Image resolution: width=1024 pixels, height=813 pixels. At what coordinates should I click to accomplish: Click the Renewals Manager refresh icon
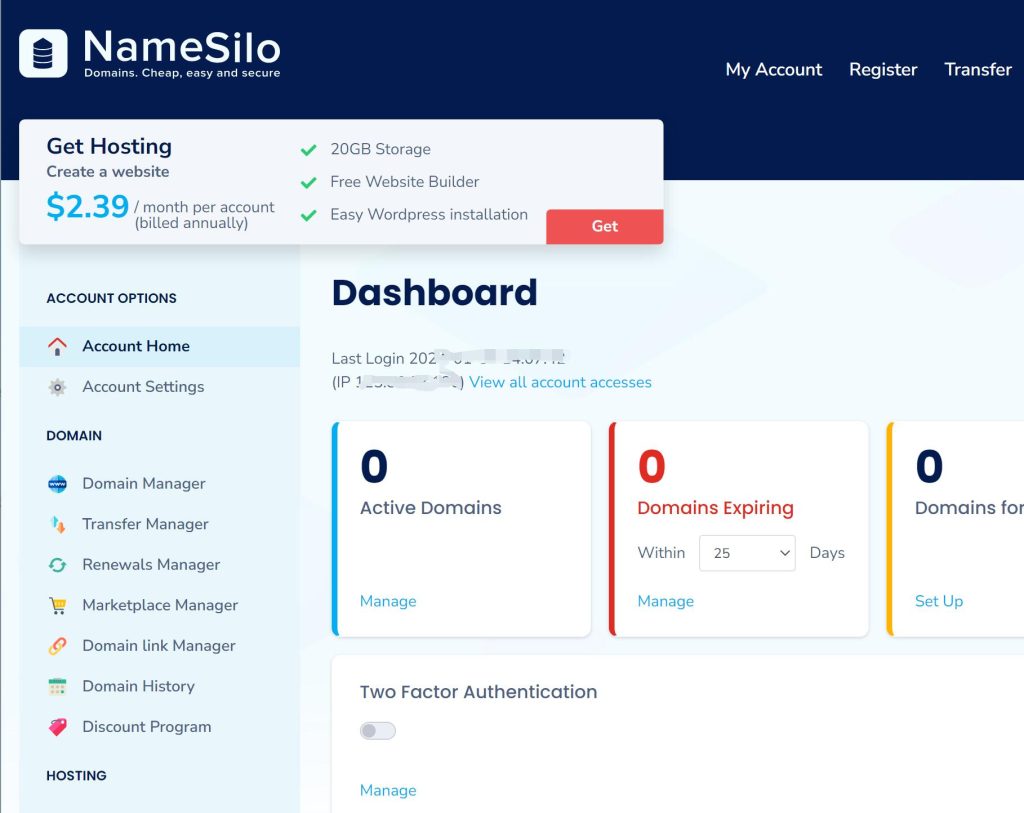point(57,565)
